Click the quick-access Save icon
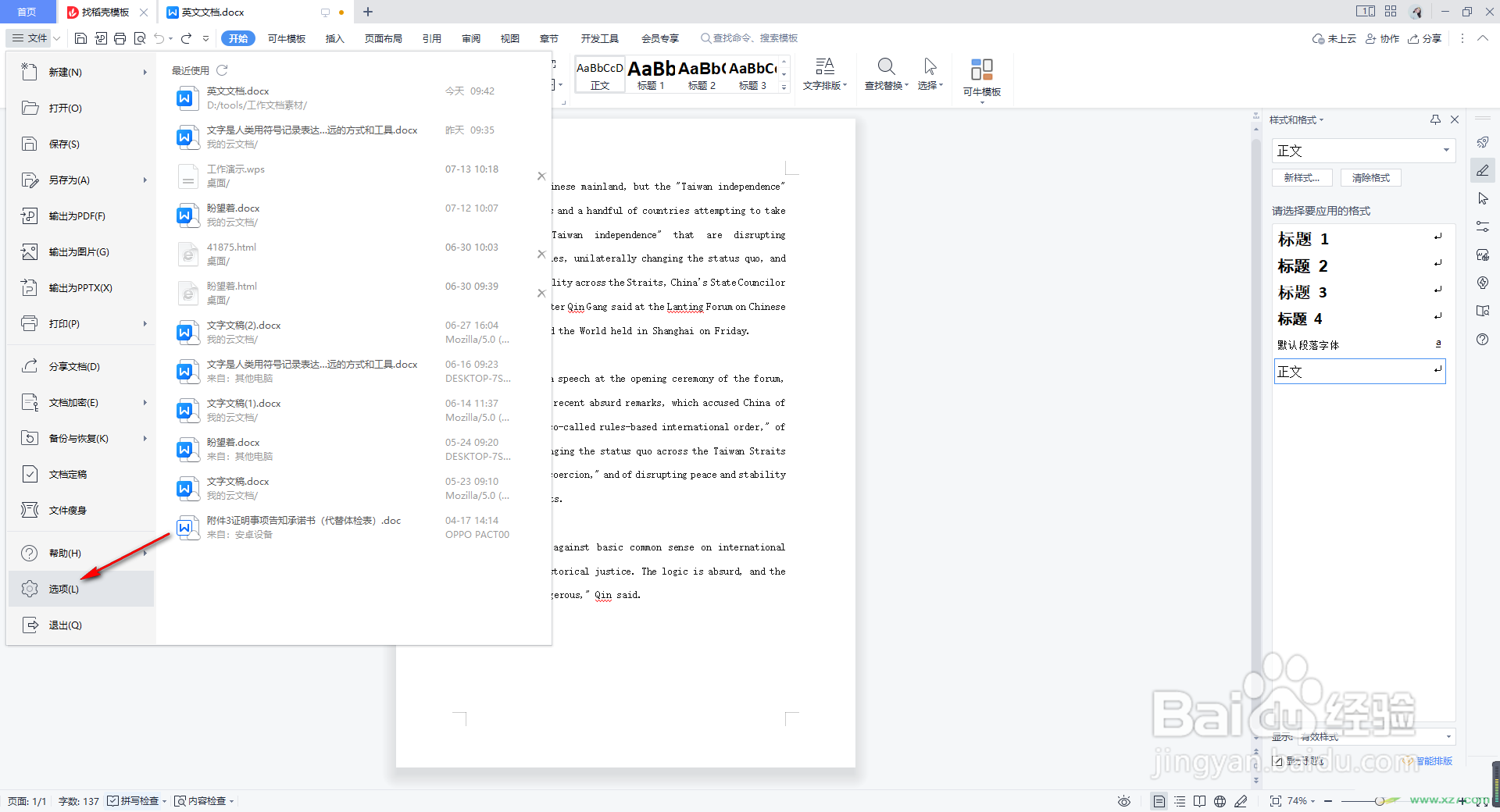Image resolution: width=1500 pixels, height=812 pixels. [x=80, y=38]
